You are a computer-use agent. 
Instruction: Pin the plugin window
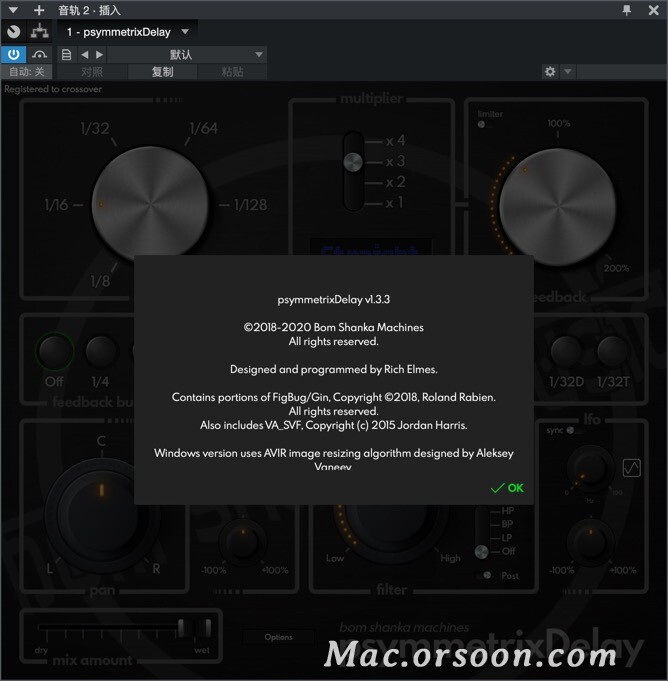[x=626, y=10]
